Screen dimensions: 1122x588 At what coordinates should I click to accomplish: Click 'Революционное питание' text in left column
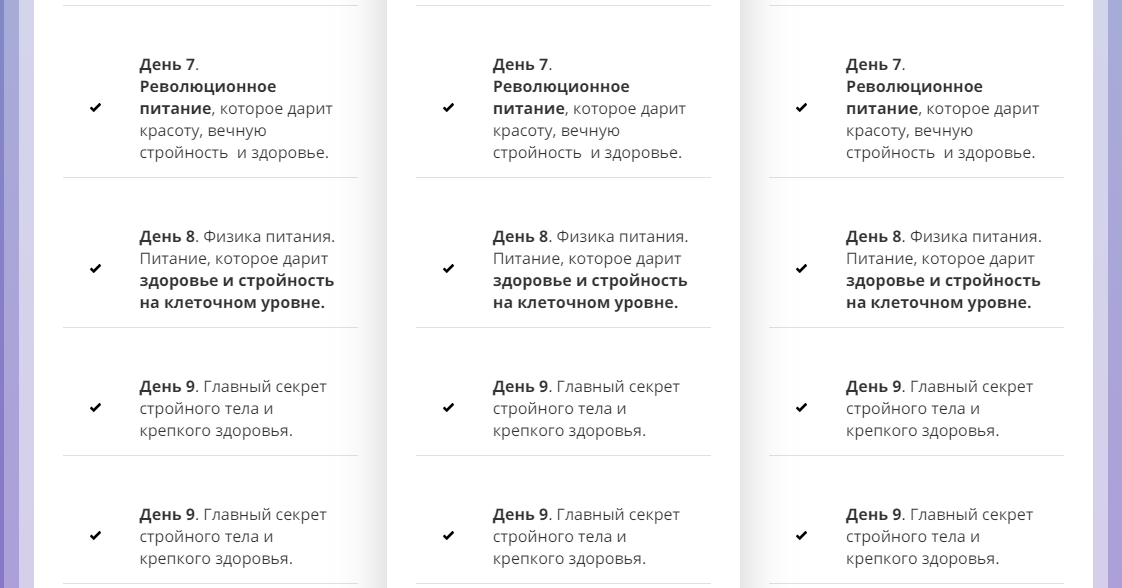coord(208,97)
